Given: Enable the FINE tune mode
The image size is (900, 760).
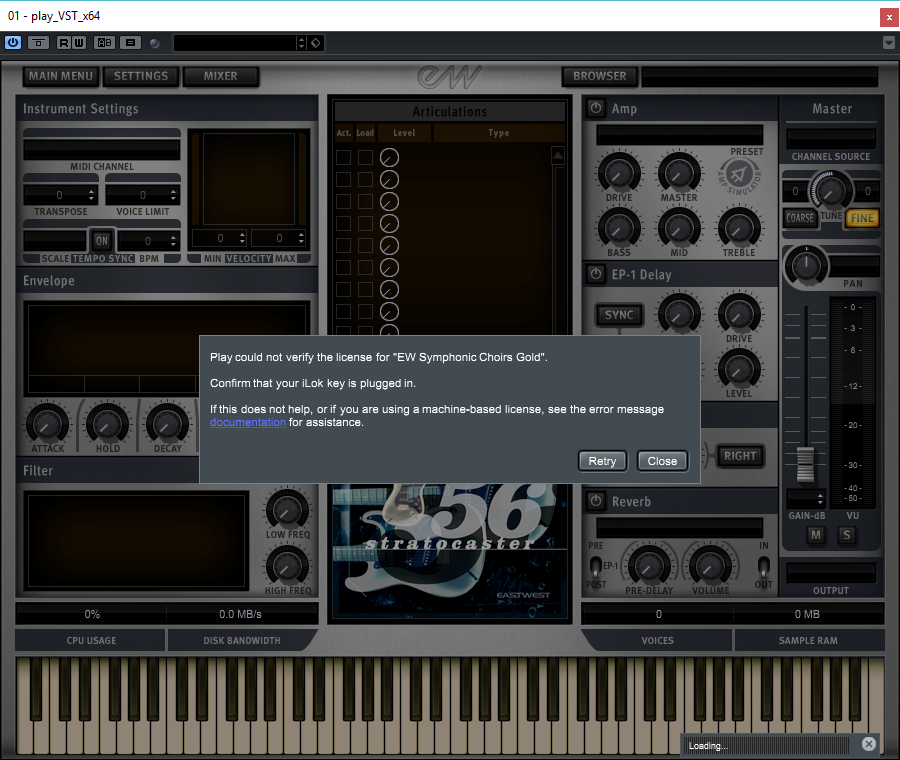Looking at the screenshot, I should pos(860,217).
